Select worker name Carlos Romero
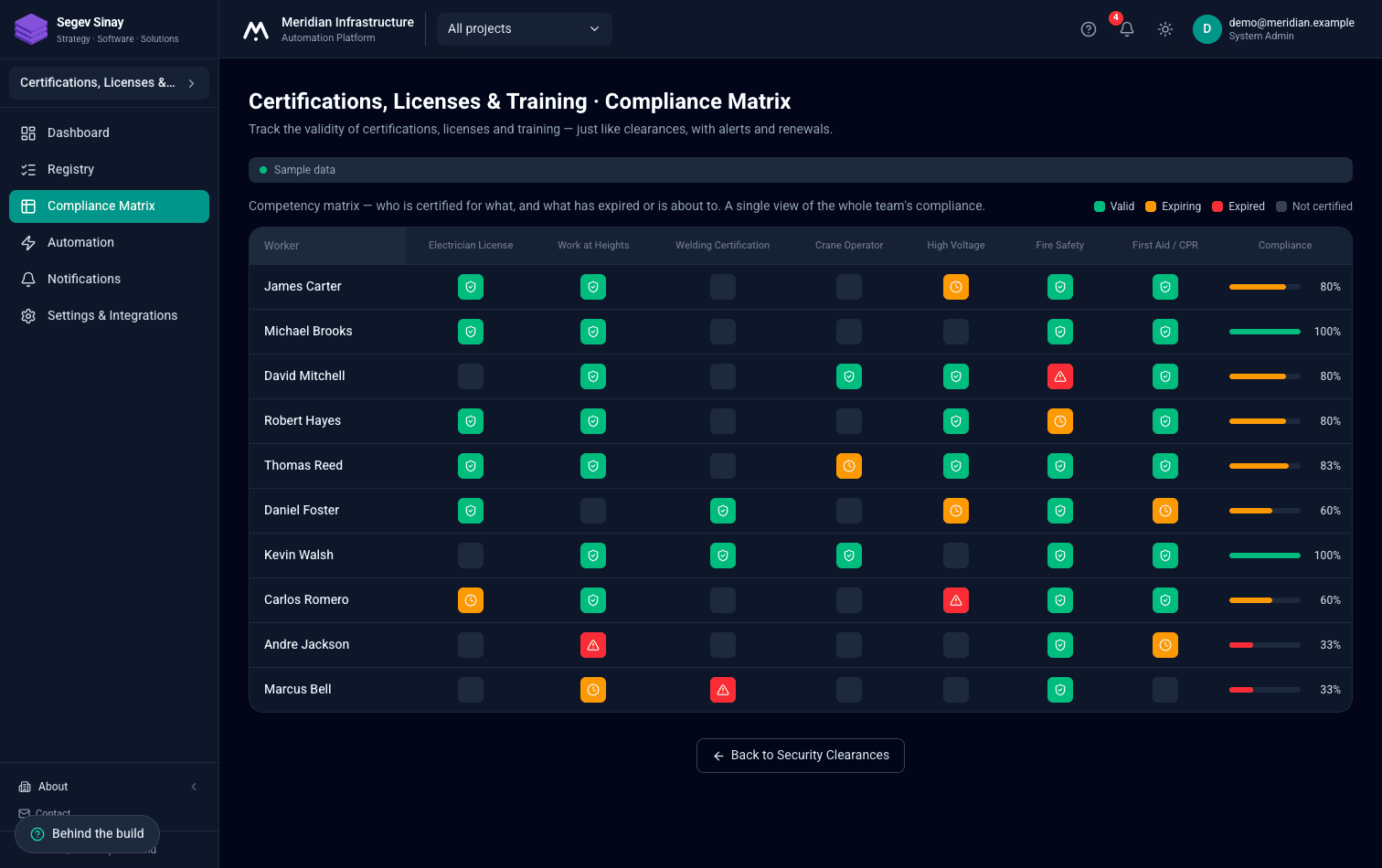This screenshot has width=1382, height=868. click(306, 600)
